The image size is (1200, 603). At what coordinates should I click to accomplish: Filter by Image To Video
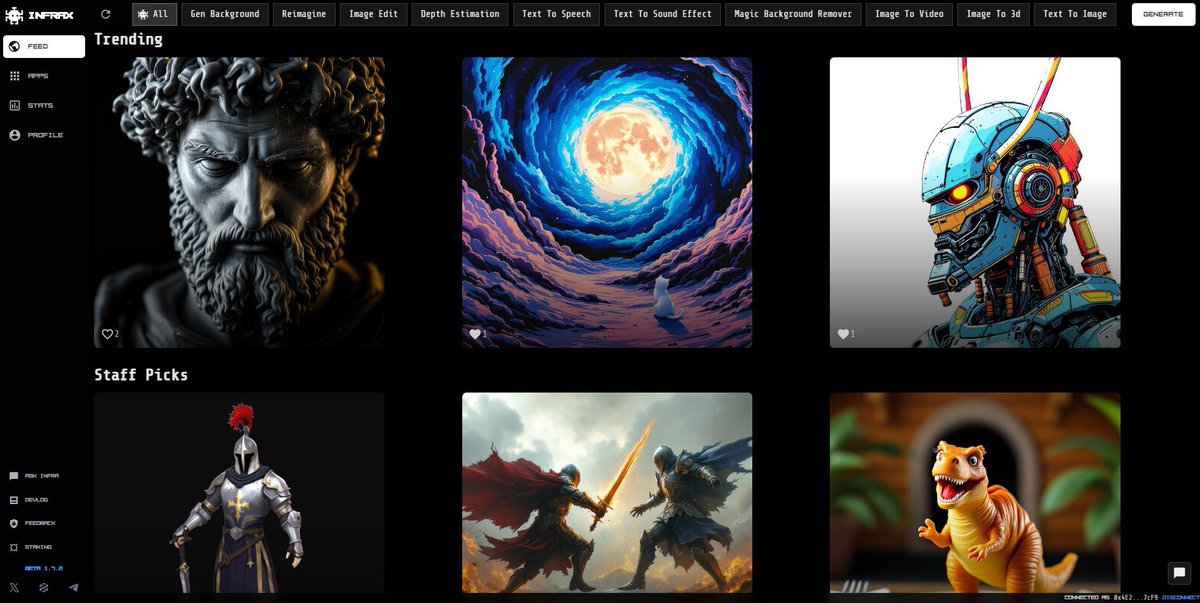click(909, 14)
